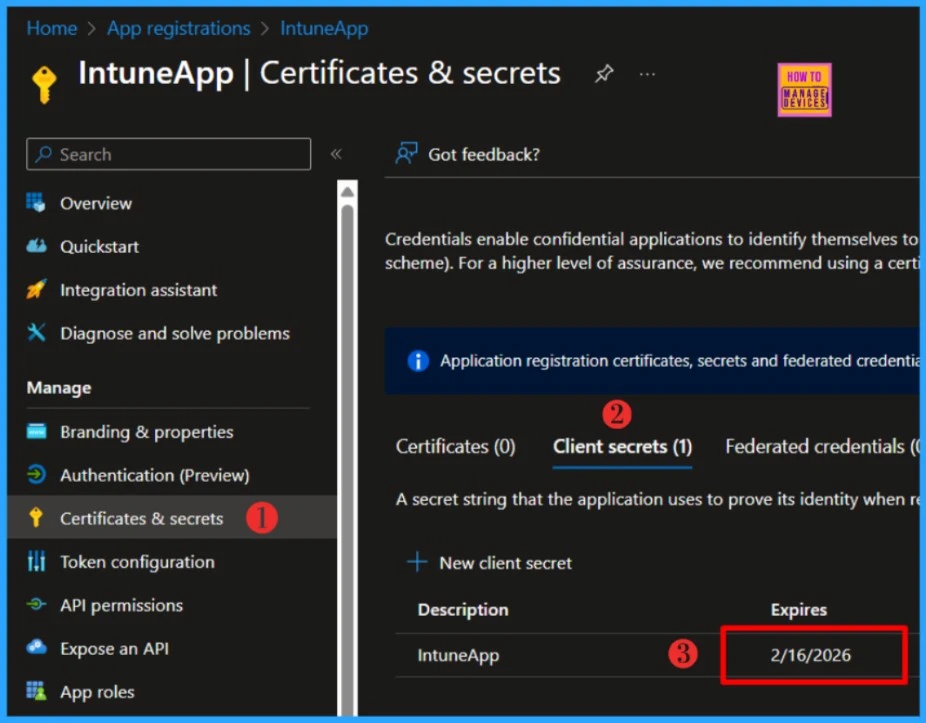Screen dimensions: 926x723
Task: Open the more options ellipsis in header
Action: tap(647, 74)
